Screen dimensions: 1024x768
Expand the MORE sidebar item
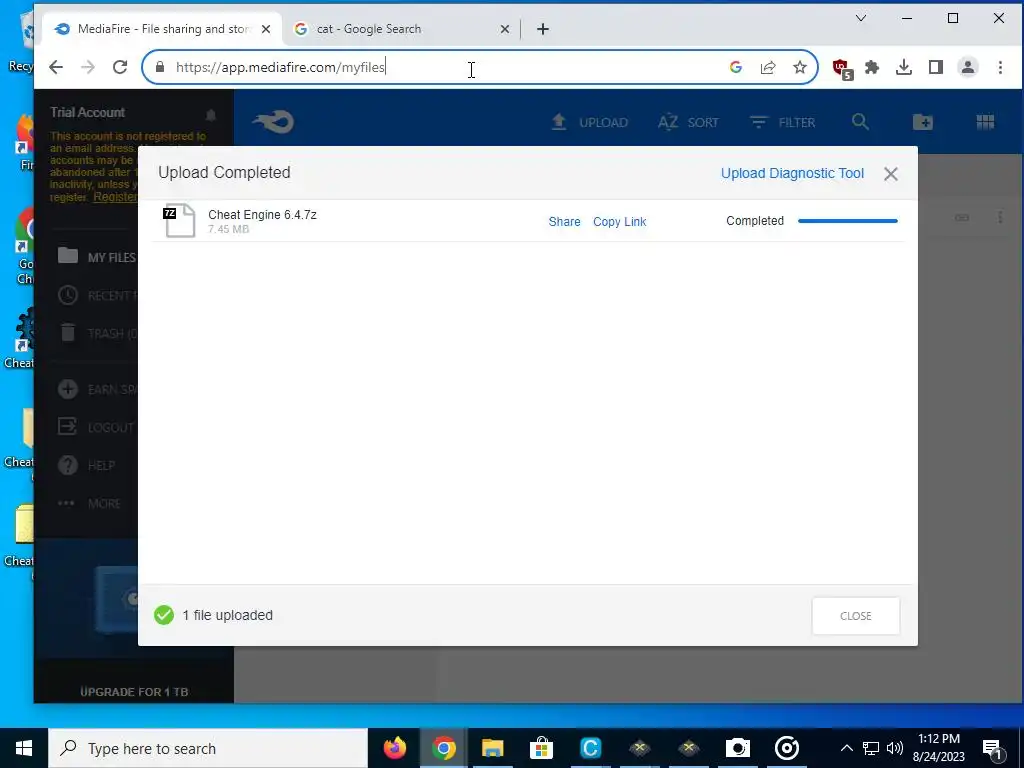(x=89, y=503)
